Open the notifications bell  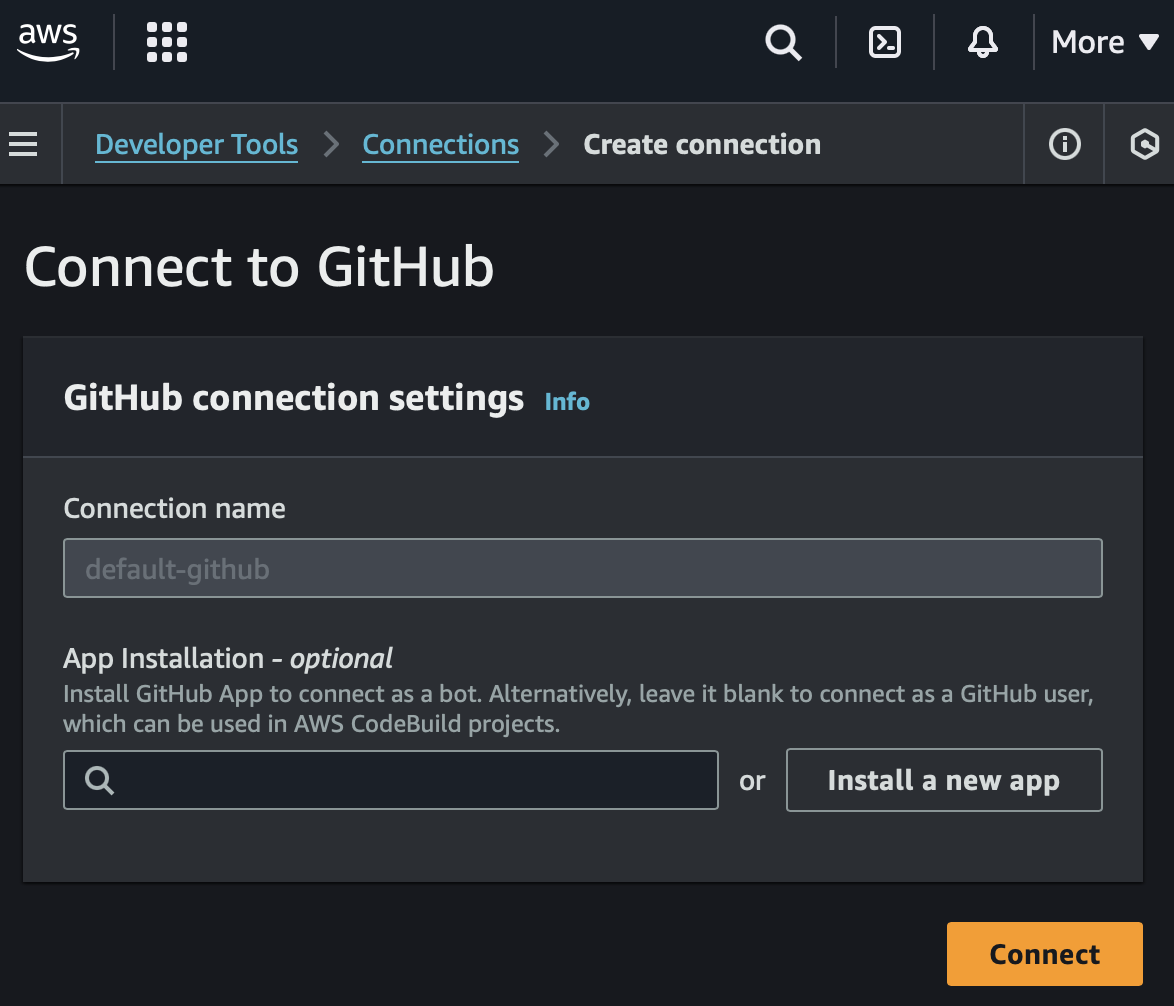(x=982, y=42)
